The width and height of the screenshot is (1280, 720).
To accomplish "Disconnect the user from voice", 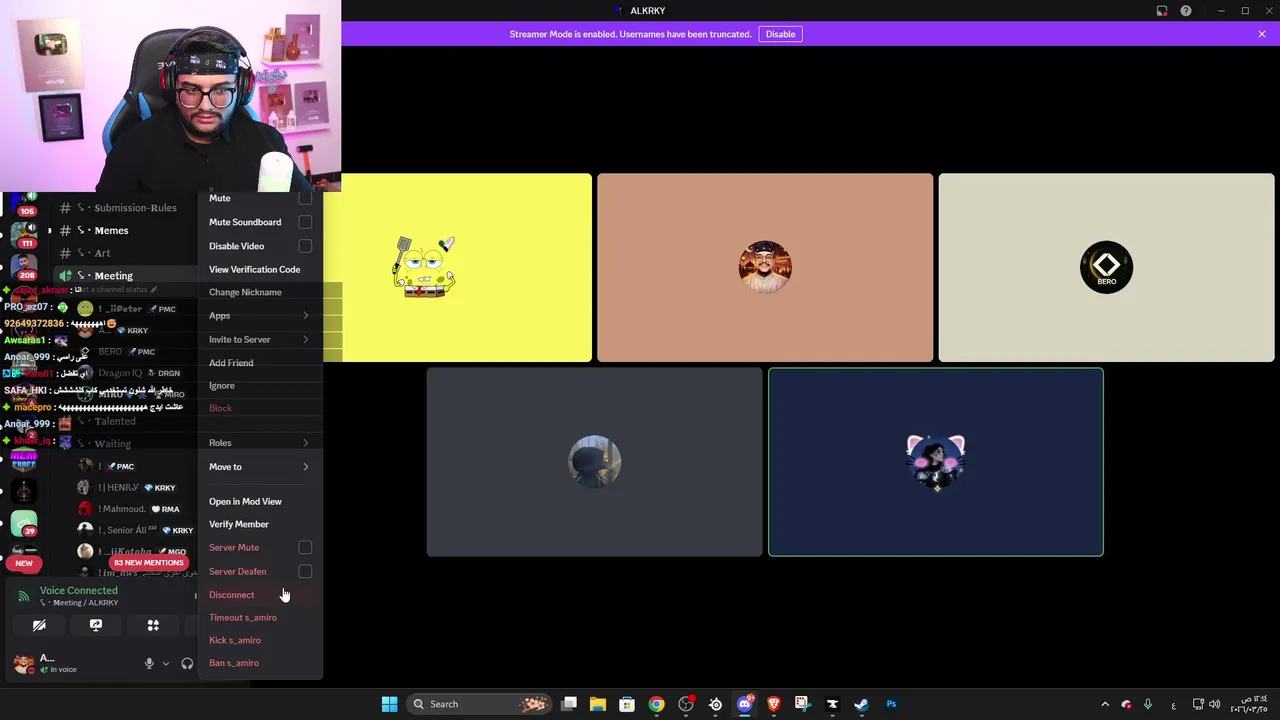I will 260,595.
